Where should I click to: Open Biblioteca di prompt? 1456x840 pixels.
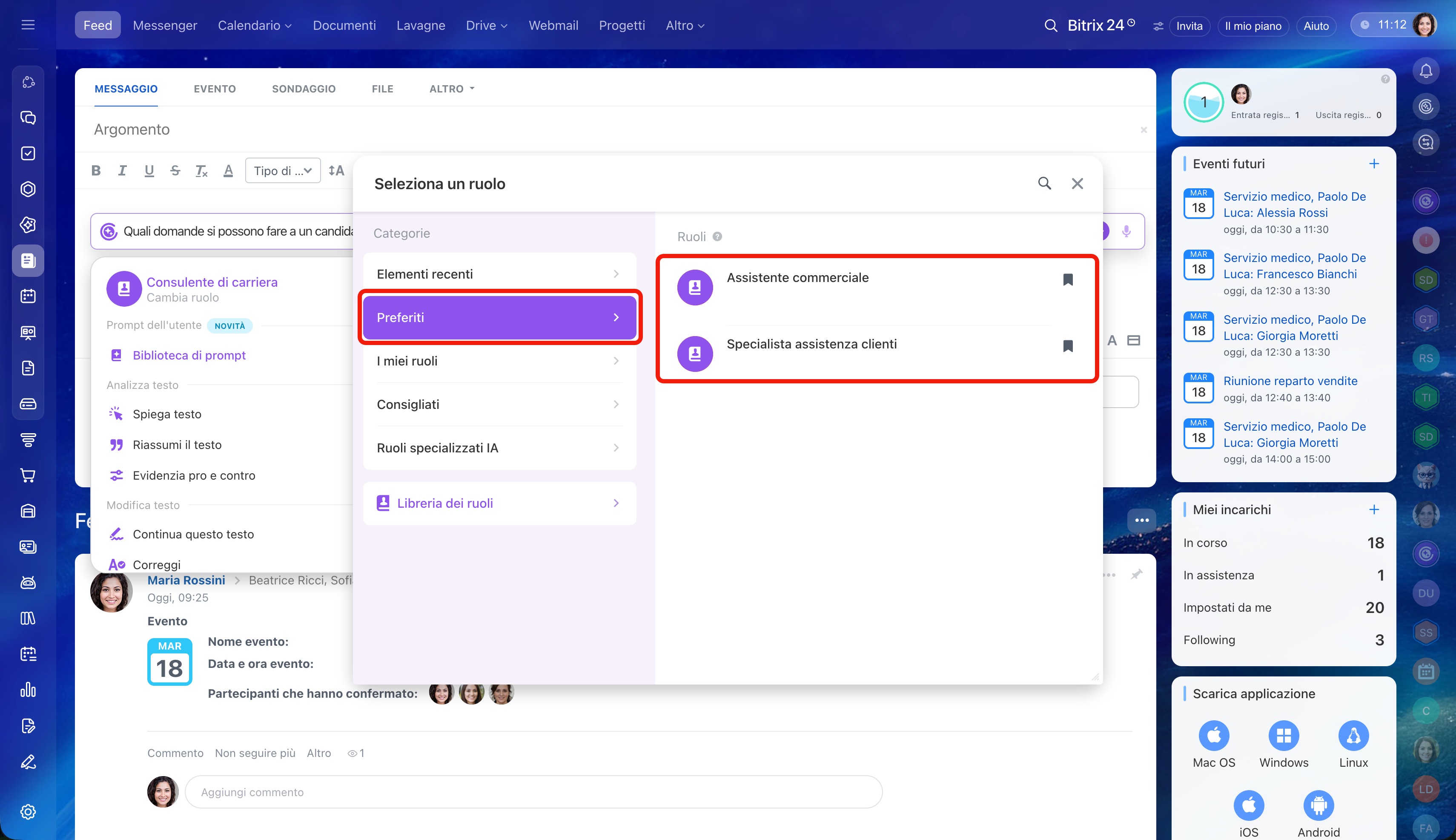coord(189,355)
